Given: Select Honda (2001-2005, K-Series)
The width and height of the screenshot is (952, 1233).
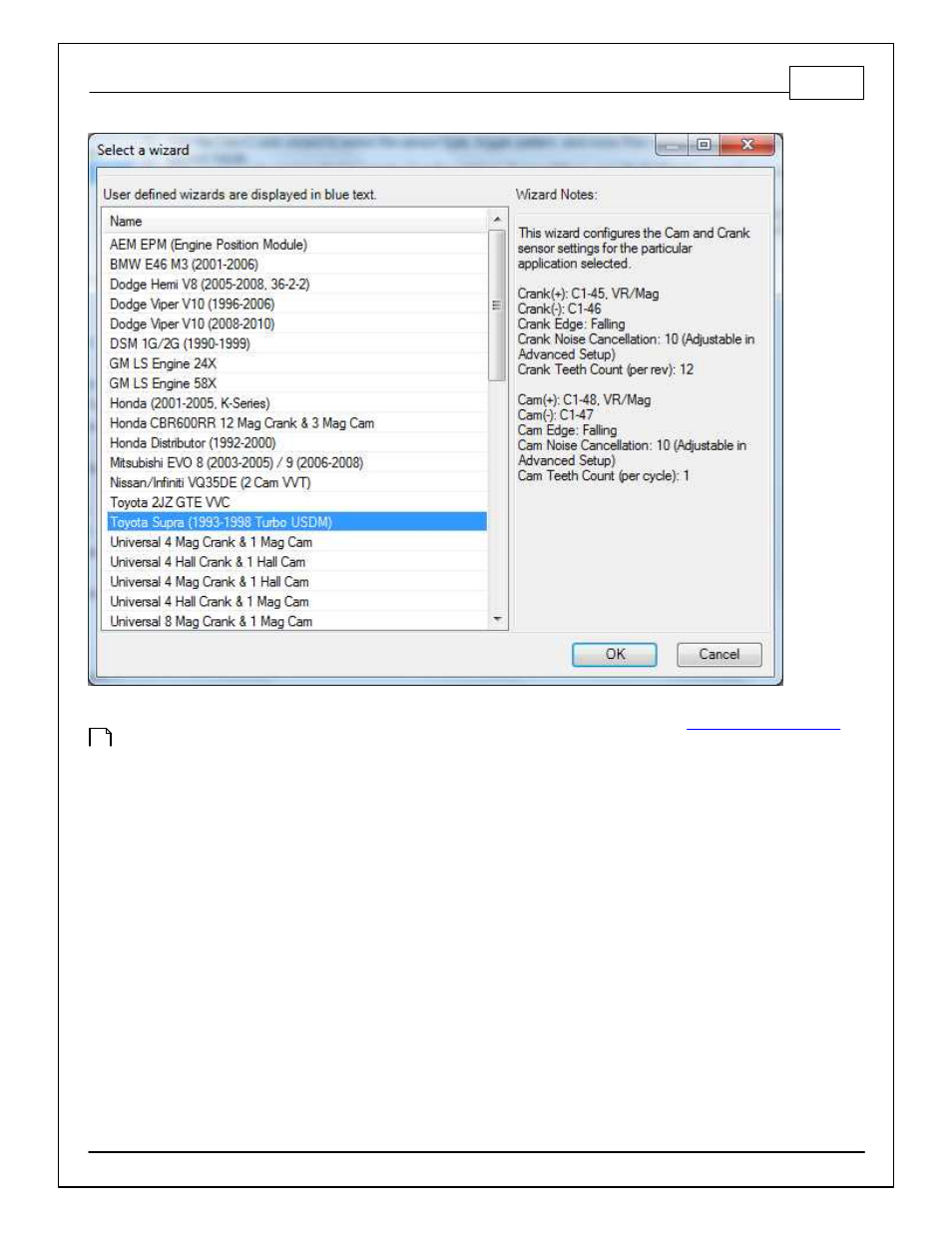Looking at the screenshot, I should (295, 403).
